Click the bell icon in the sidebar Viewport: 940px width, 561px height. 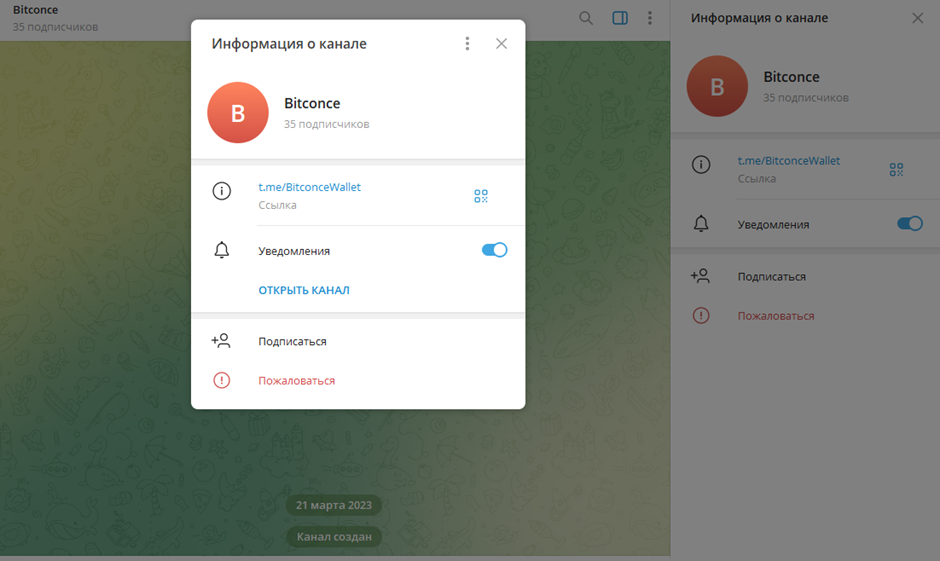point(701,224)
